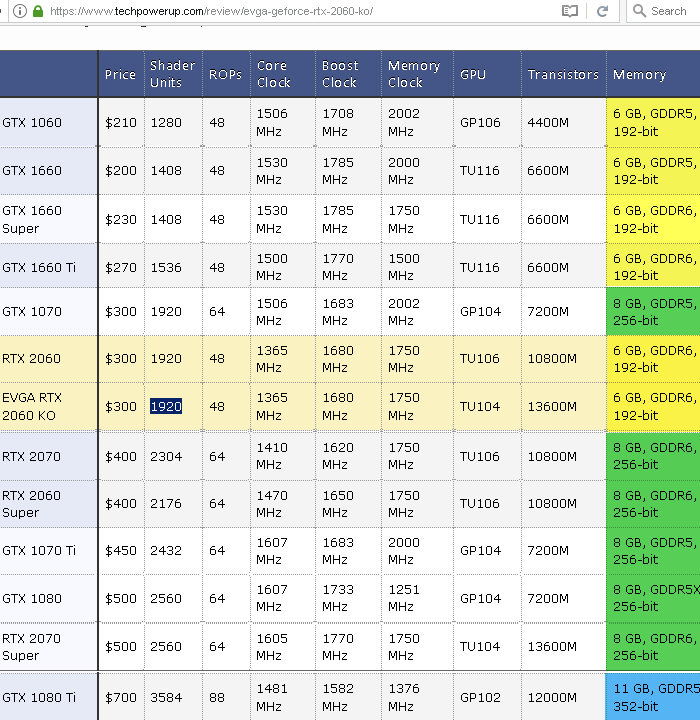Click the GTX 1660 Ti row label
This screenshot has width=700, height=720.
coord(39,267)
